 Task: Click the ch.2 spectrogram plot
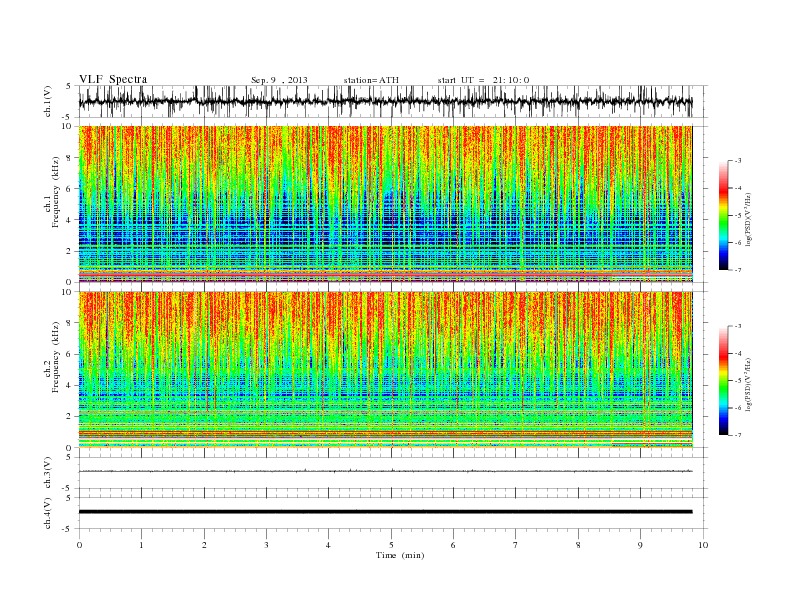tap(386, 369)
